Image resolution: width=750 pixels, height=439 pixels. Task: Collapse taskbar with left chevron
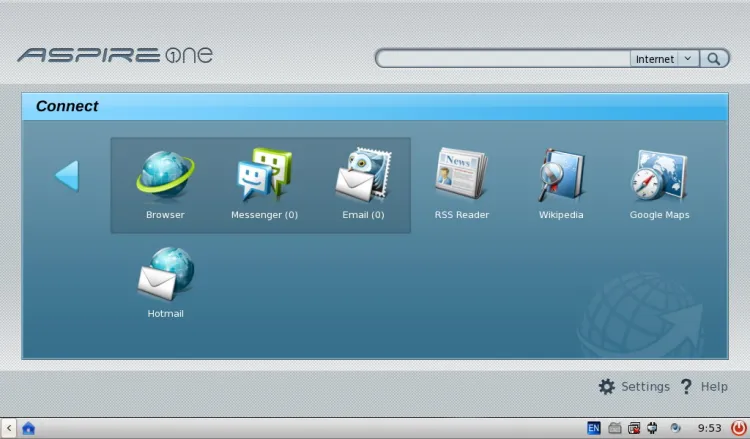coord(9,428)
